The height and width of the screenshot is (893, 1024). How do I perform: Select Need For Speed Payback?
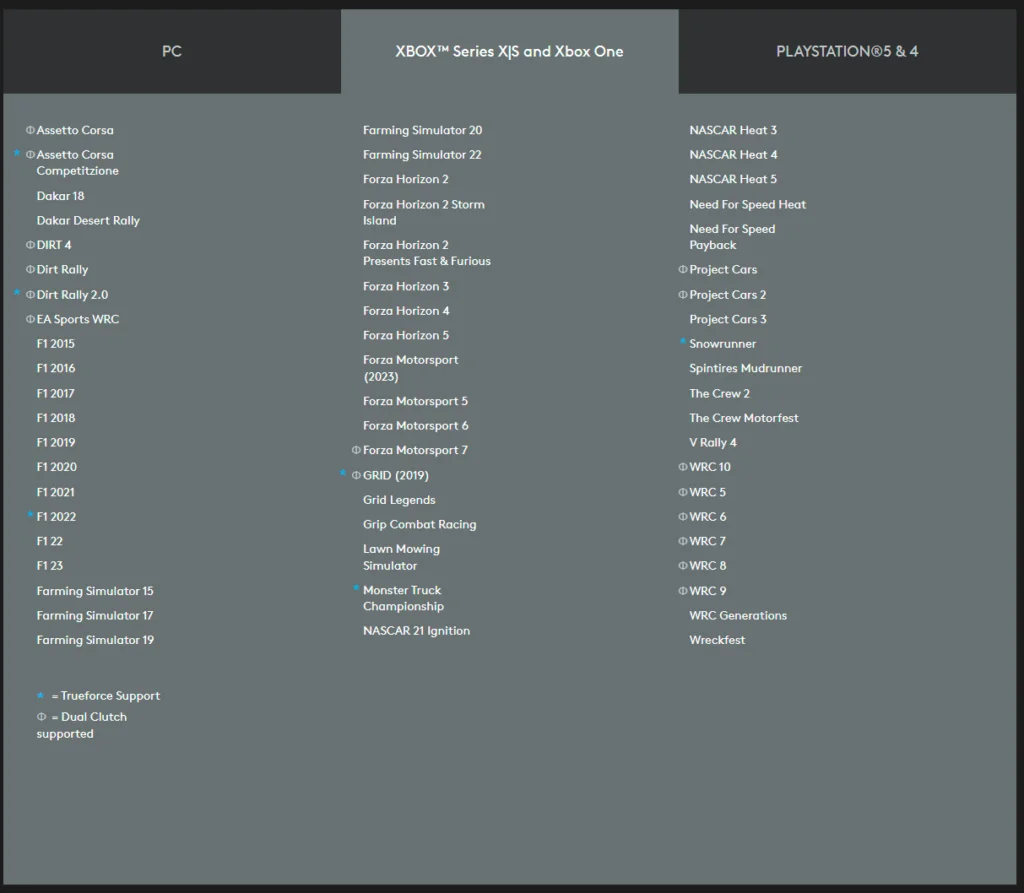coord(733,237)
